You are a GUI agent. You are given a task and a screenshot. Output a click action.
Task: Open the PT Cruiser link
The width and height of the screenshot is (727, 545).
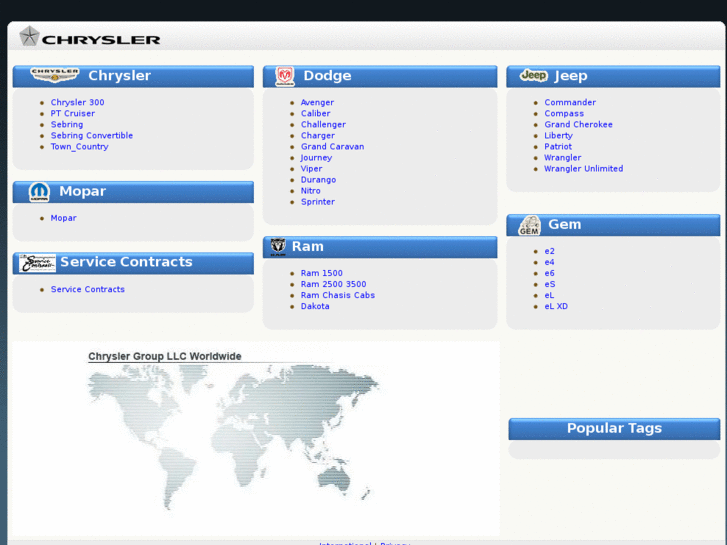coord(73,113)
